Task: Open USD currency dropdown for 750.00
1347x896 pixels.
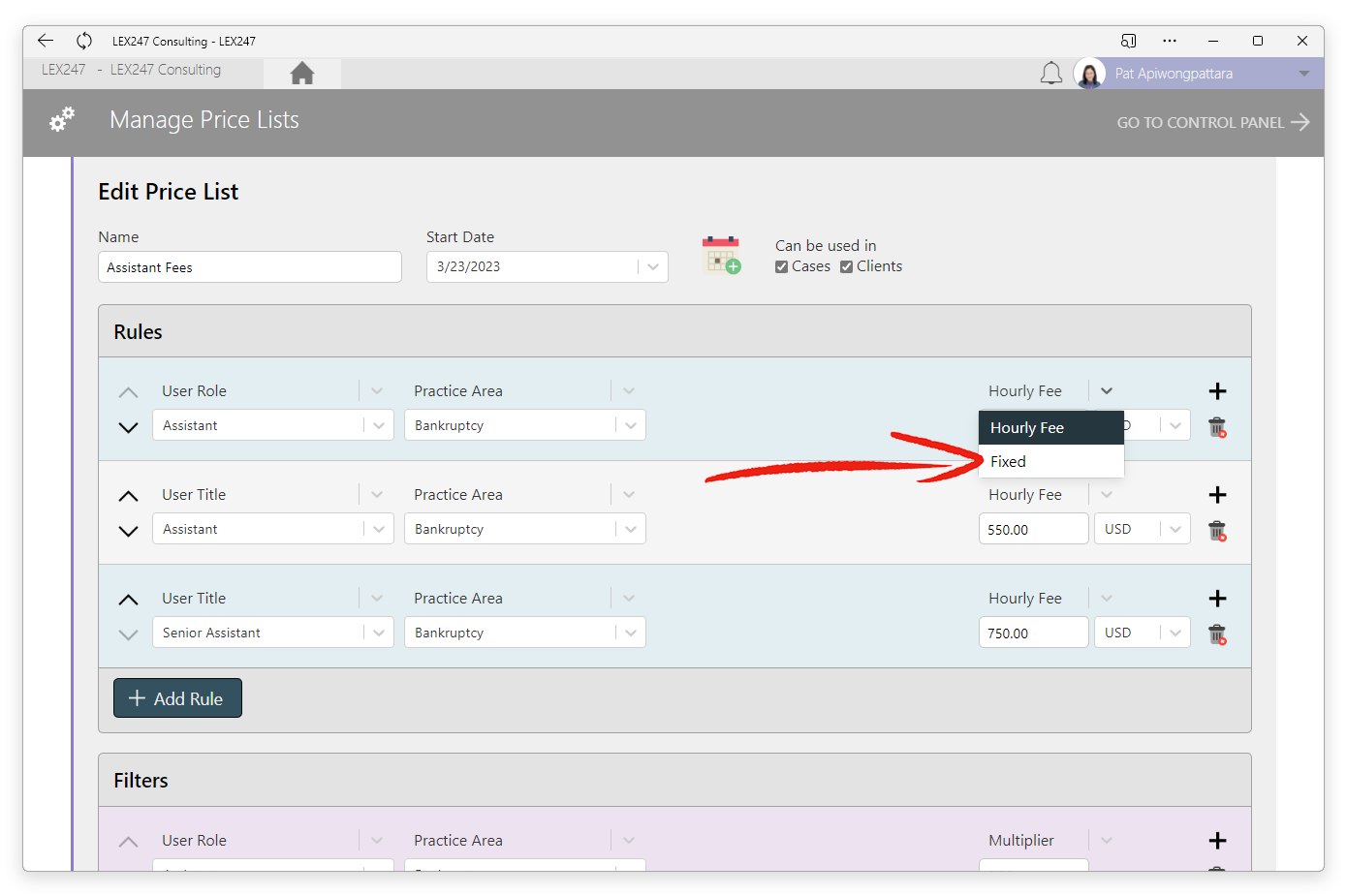Action: (x=1175, y=633)
